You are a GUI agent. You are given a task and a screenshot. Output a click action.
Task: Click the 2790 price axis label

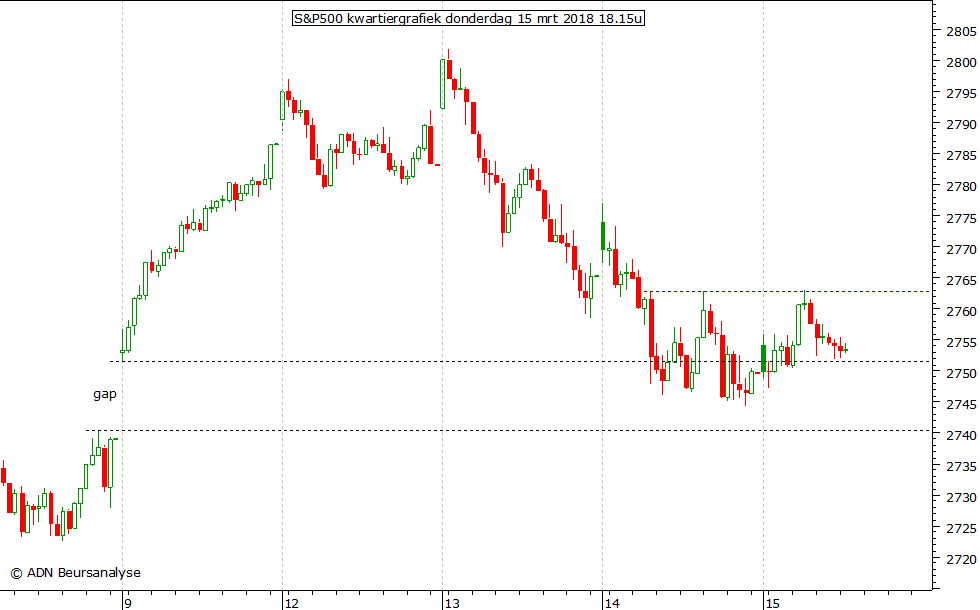pyautogui.click(x=961, y=124)
